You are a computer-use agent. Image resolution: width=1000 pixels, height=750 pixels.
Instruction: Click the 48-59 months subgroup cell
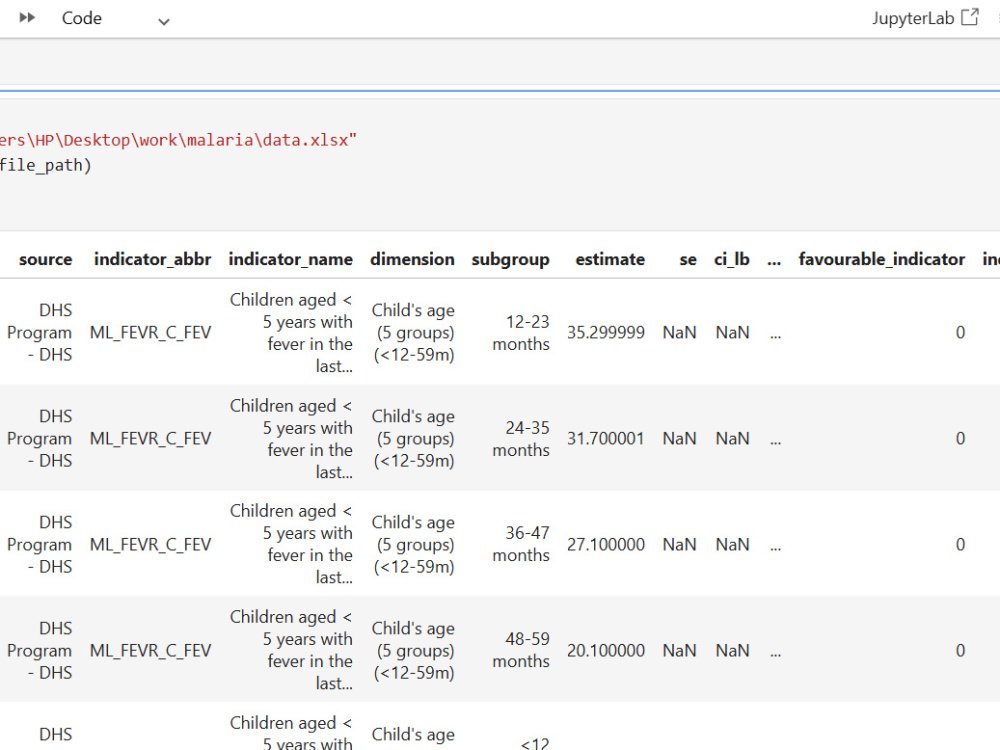coord(521,650)
